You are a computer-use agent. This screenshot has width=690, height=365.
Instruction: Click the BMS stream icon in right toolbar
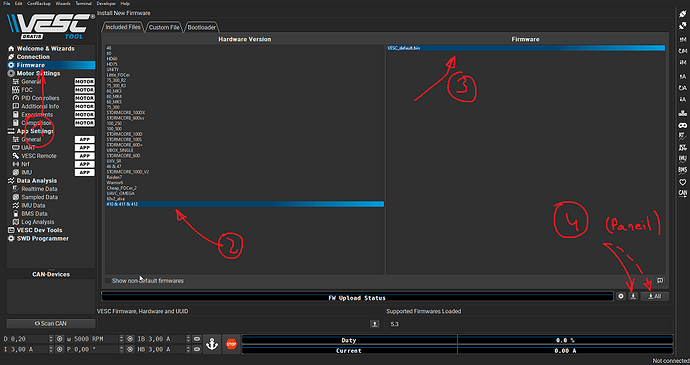(x=683, y=170)
